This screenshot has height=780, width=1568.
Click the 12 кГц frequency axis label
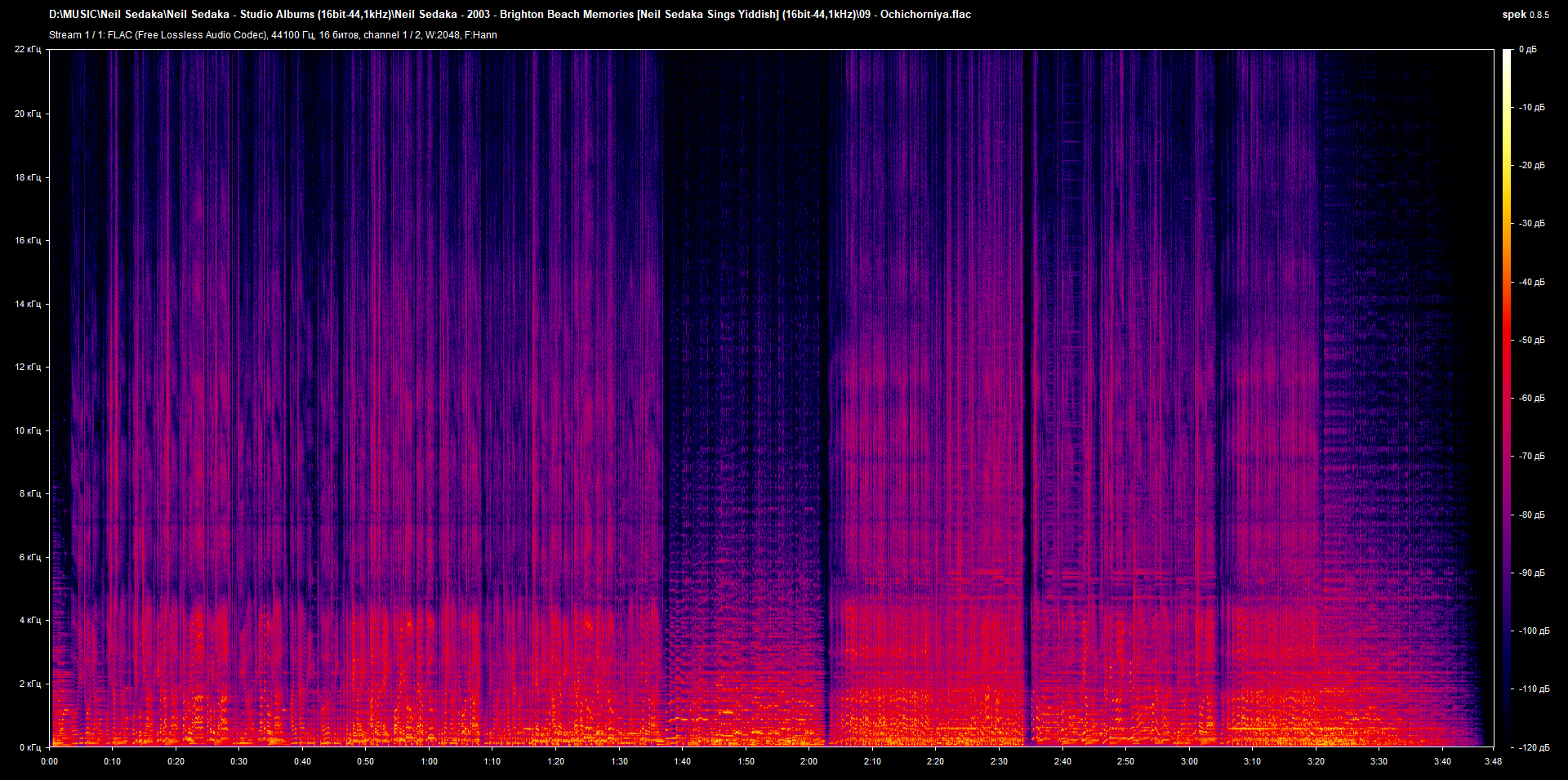tap(28, 367)
